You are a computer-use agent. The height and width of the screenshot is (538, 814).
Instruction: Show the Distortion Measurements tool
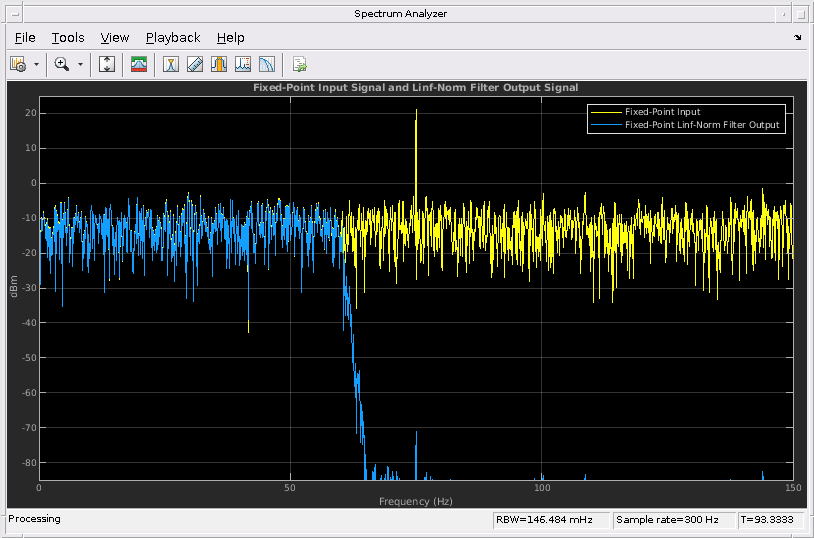[243, 64]
